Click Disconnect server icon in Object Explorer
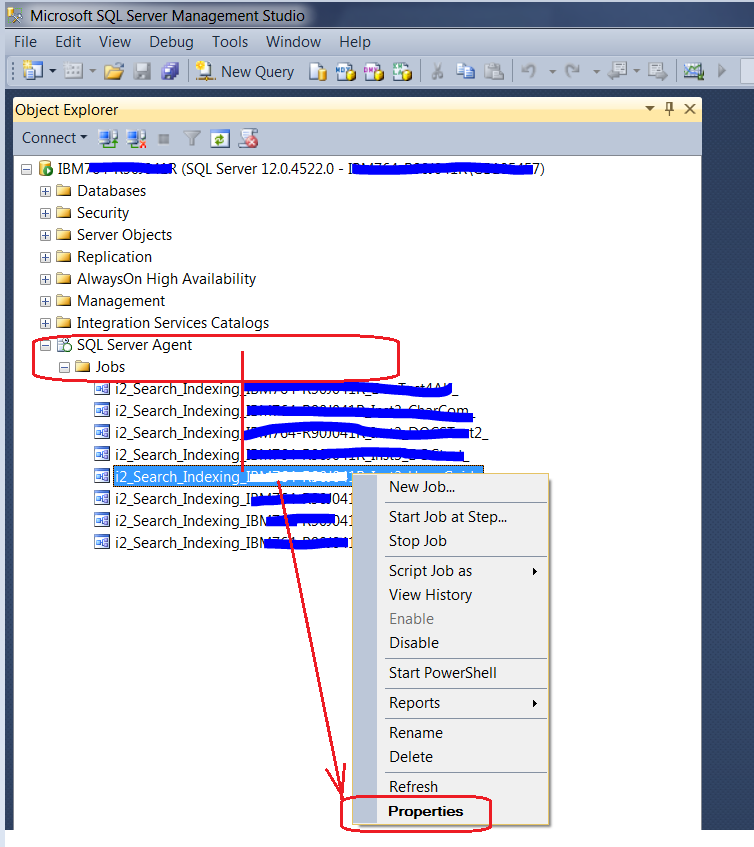Viewport: 754px width, 847px height. [x=136, y=138]
